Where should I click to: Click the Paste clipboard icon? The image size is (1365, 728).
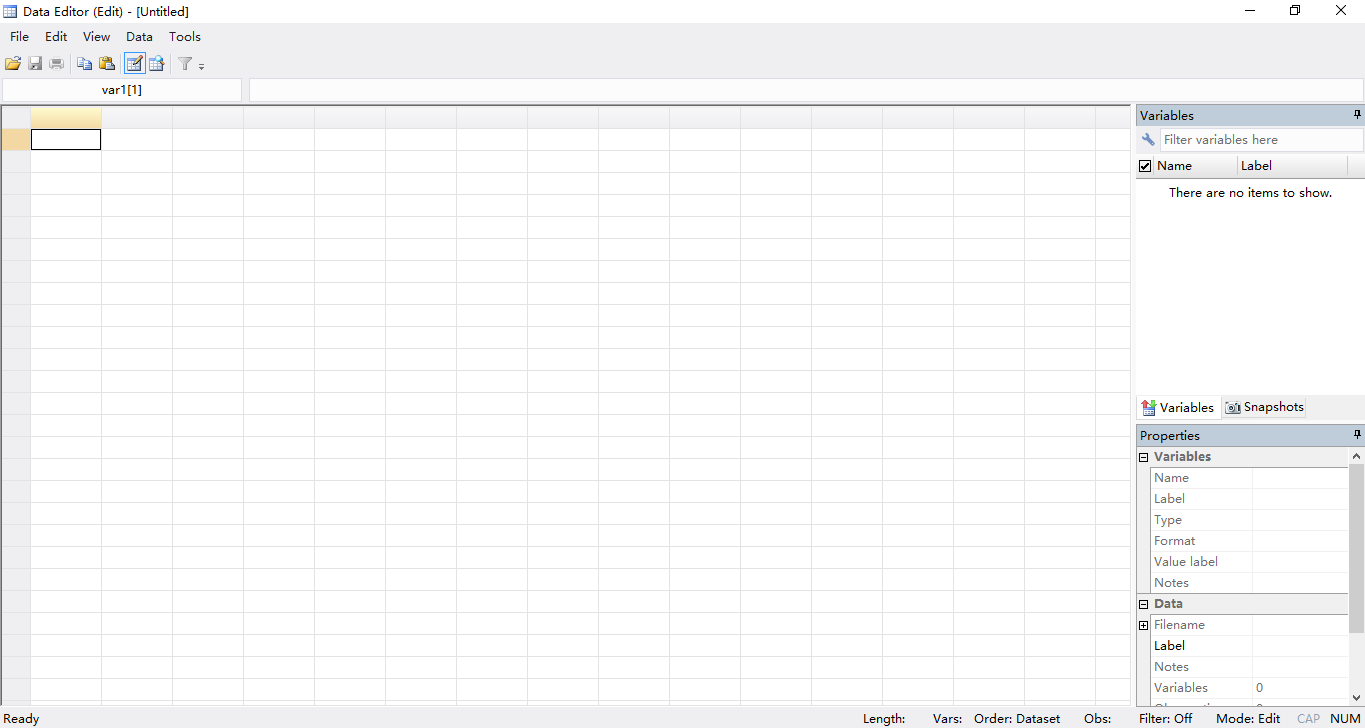[107, 64]
